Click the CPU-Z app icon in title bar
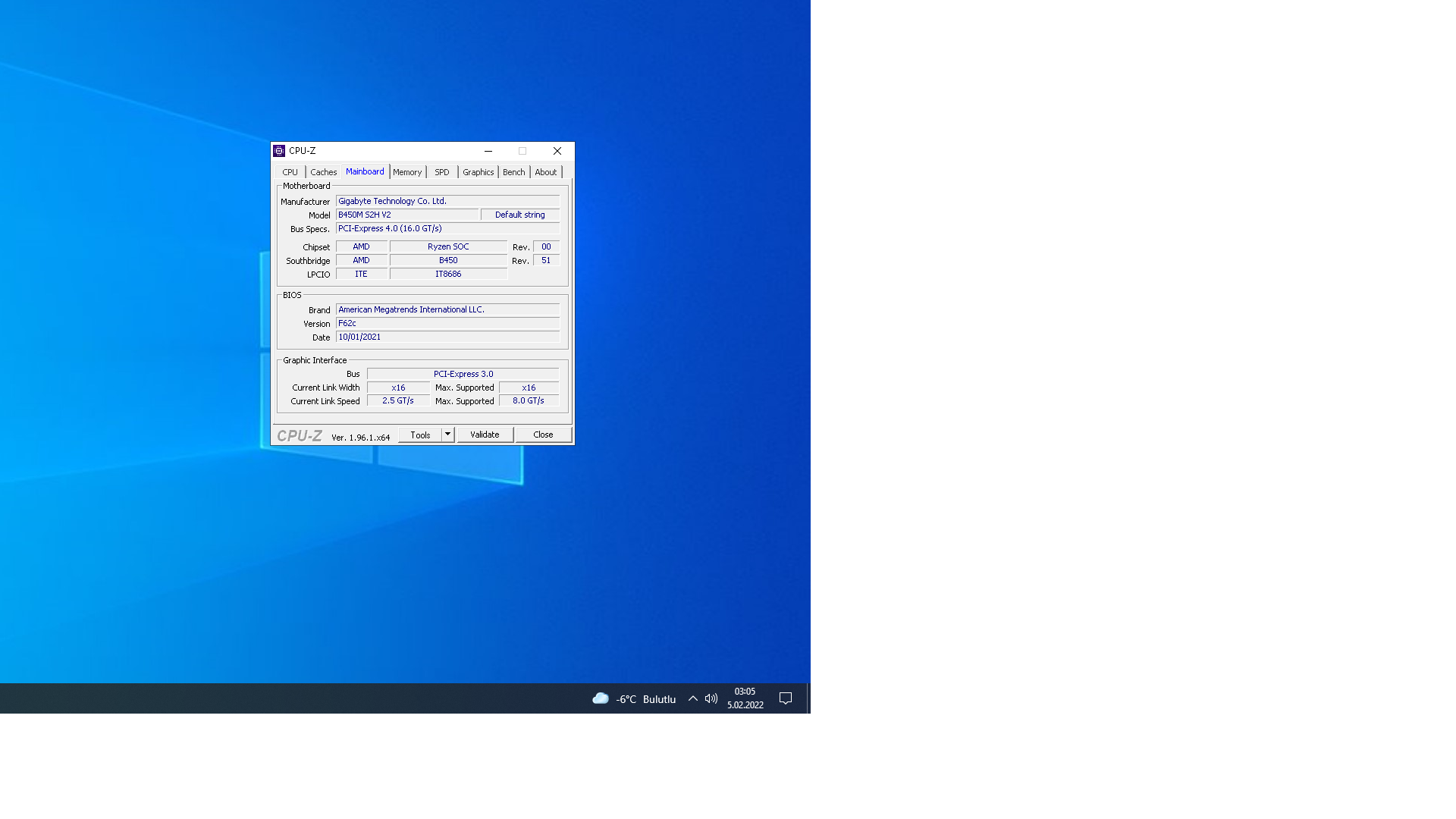This screenshot has height=819, width=1456. (x=279, y=151)
